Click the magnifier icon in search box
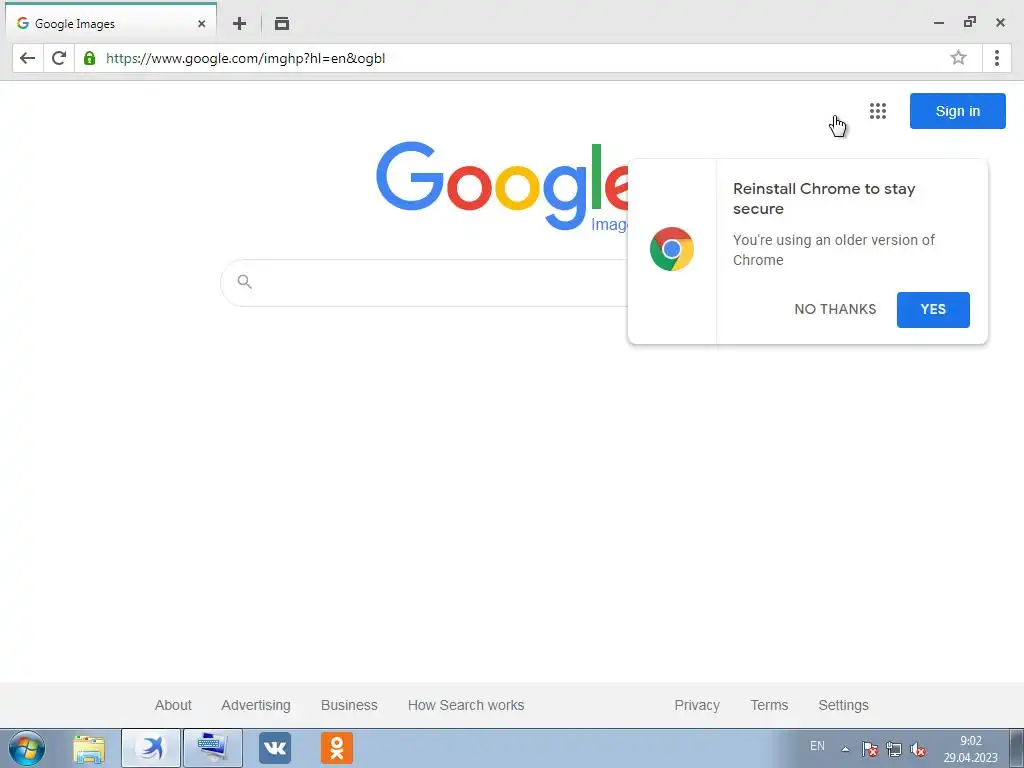The height and width of the screenshot is (768, 1024). (x=244, y=281)
